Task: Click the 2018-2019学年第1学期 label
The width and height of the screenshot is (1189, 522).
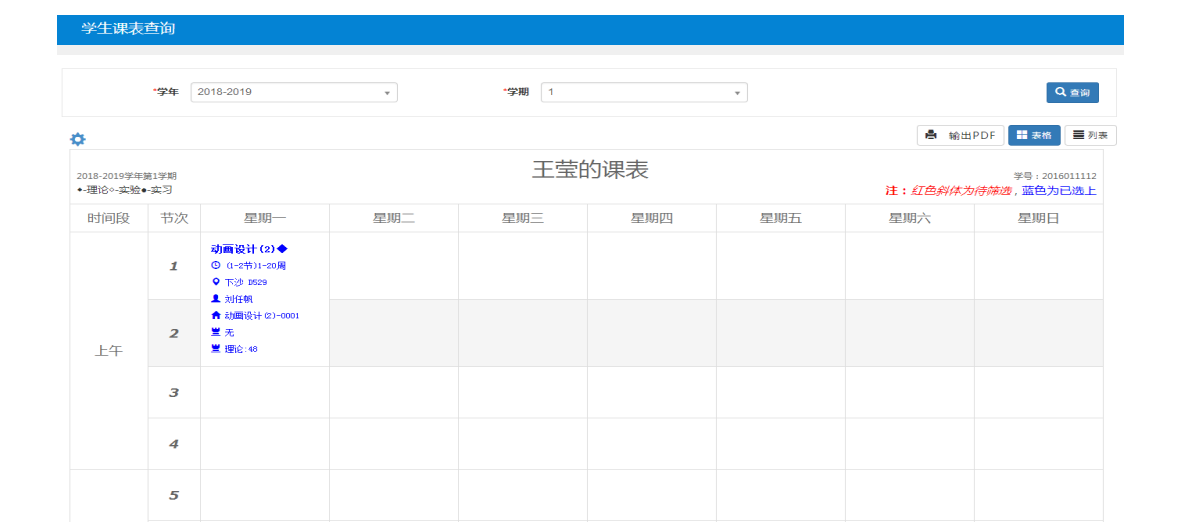Action: pyautogui.click(x=127, y=176)
